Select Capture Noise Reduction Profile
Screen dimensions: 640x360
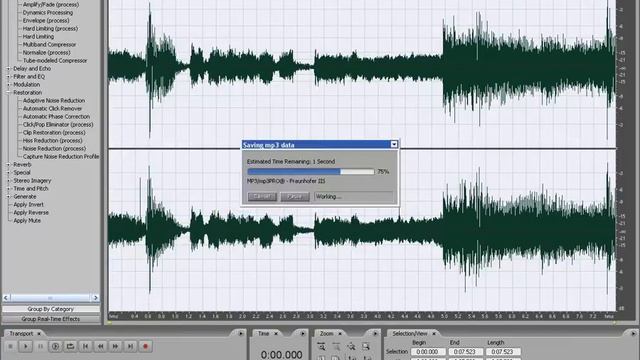point(61,156)
